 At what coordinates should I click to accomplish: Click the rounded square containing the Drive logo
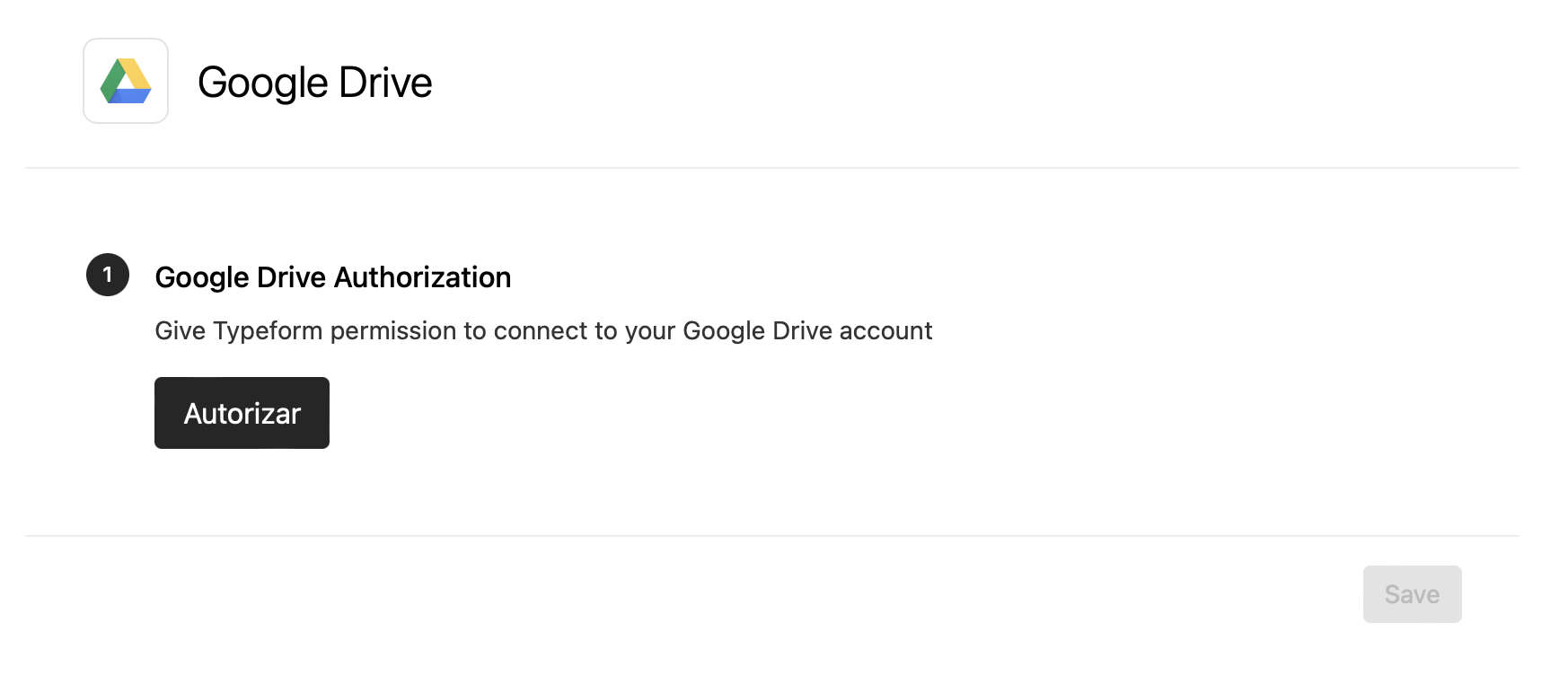[x=125, y=81]
